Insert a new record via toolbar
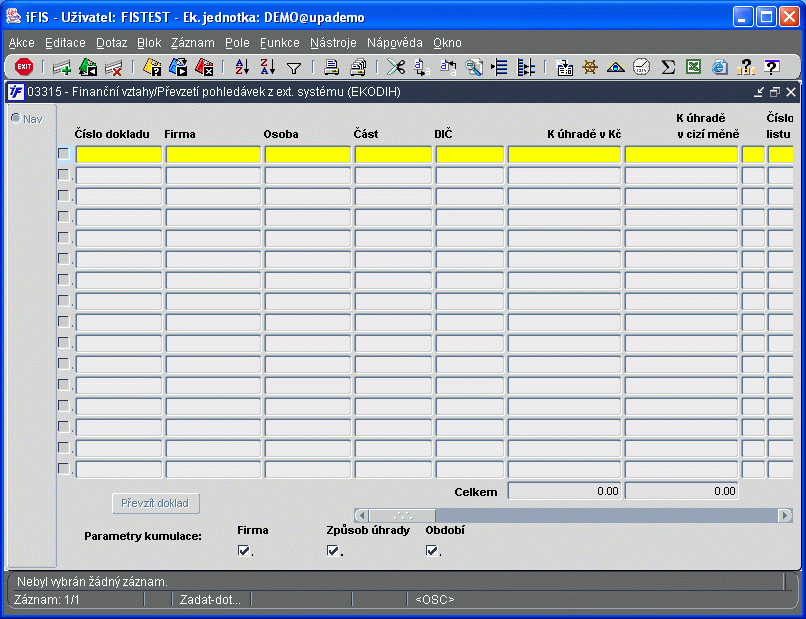This screenshot has width=806, height=619. click(x=62, y=67)
